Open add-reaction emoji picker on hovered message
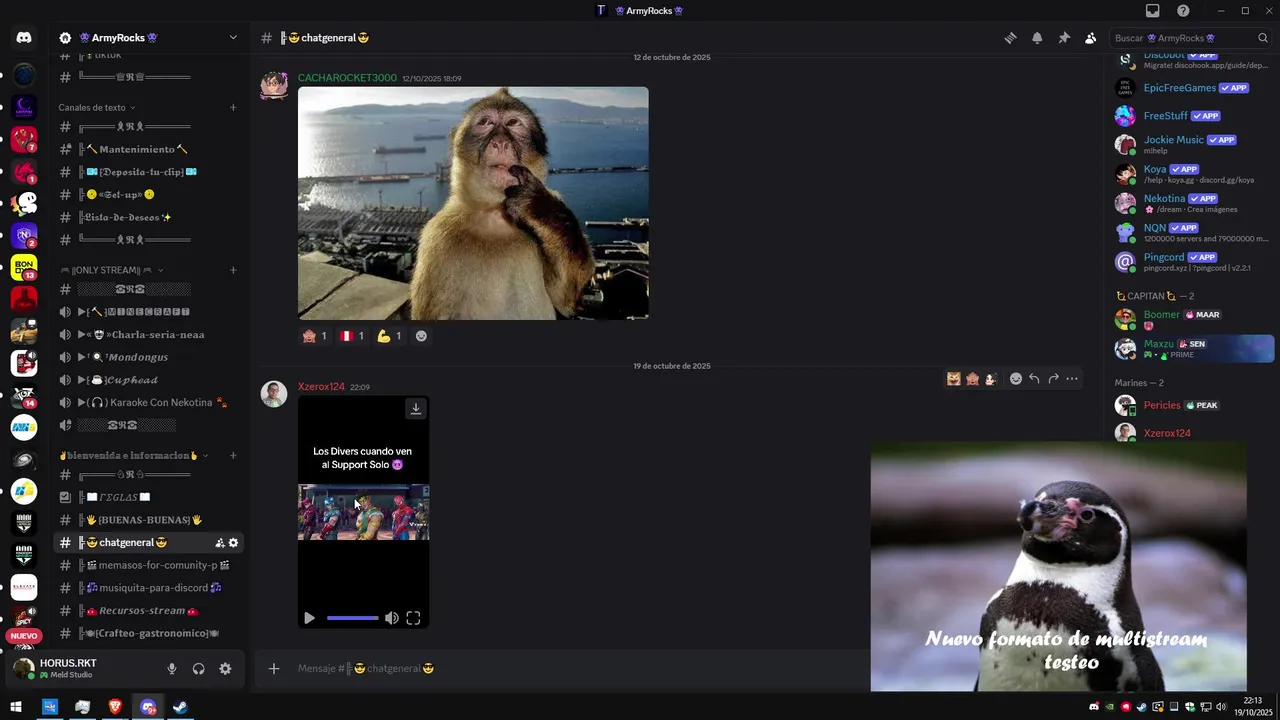This screenshot has height=720, width=1280. pos(1016,379)
